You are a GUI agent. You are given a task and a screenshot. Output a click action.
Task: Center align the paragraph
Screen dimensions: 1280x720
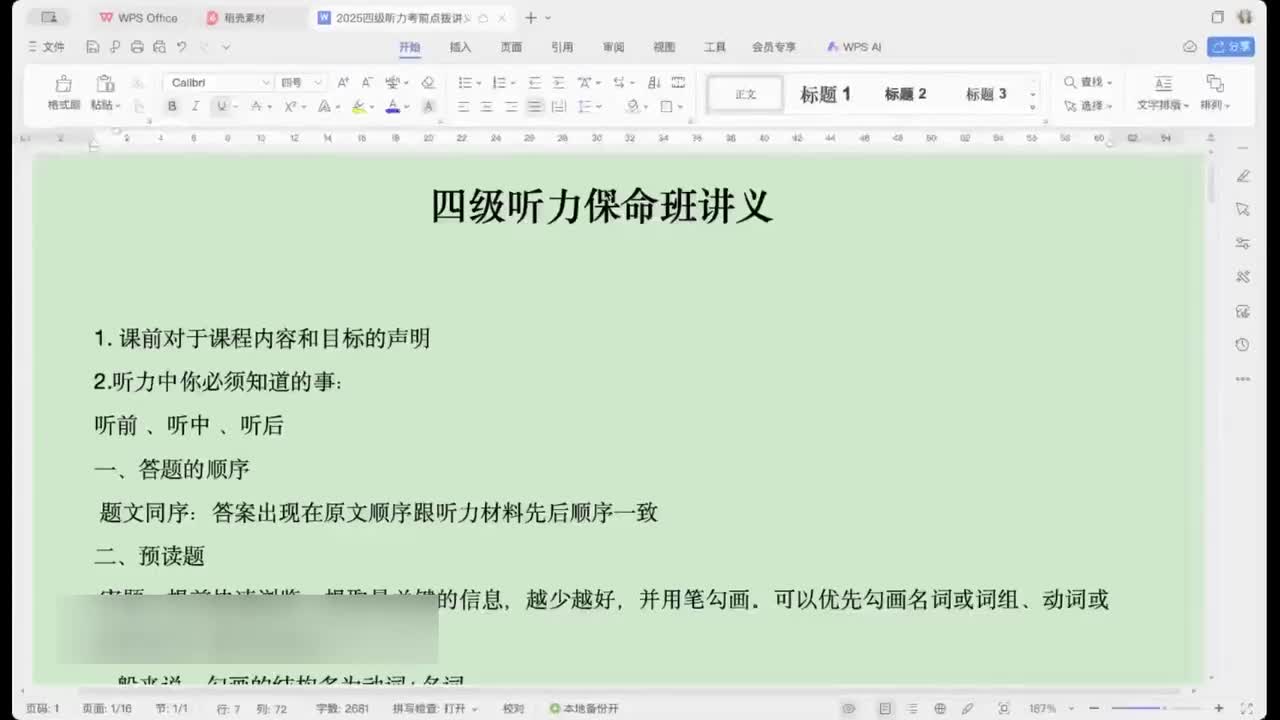click(487, 106)
